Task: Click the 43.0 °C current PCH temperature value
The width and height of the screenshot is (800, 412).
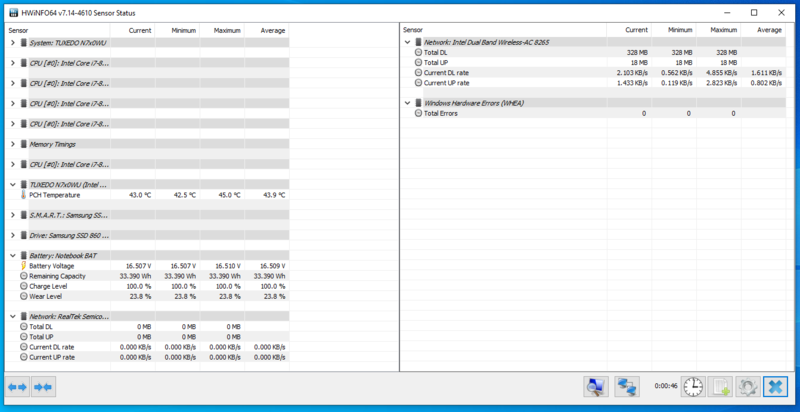Action: click(139, 195)
